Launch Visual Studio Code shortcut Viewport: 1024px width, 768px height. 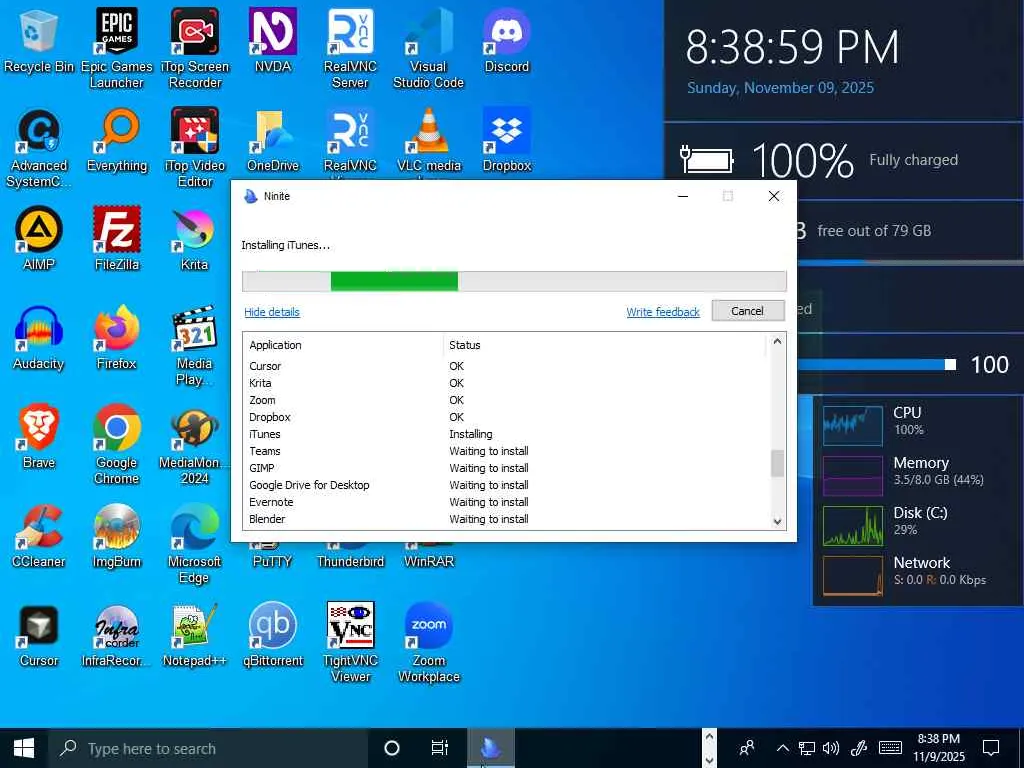[428, 48]
